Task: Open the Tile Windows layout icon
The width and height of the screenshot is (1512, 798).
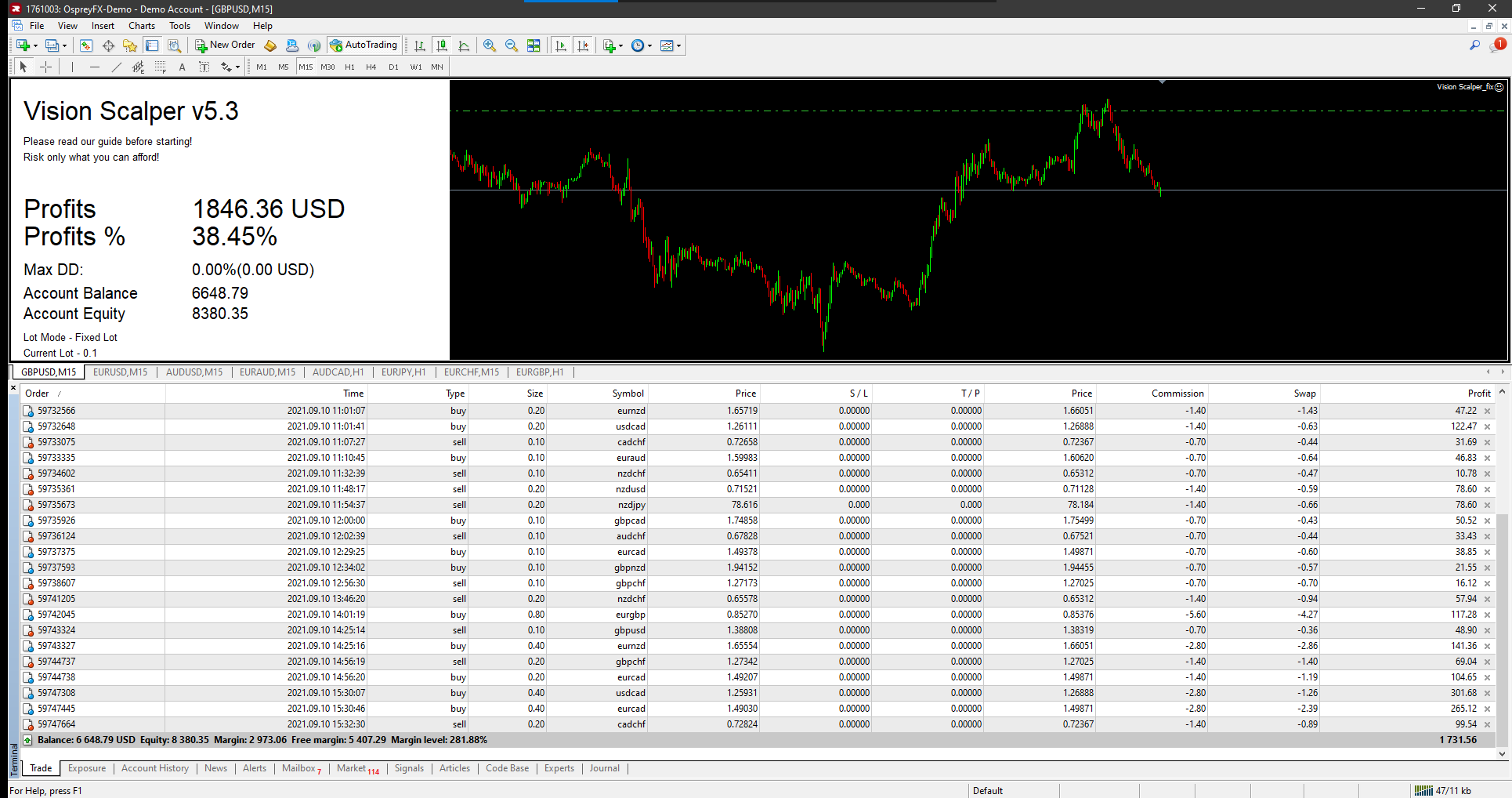Action: point(534,45)
